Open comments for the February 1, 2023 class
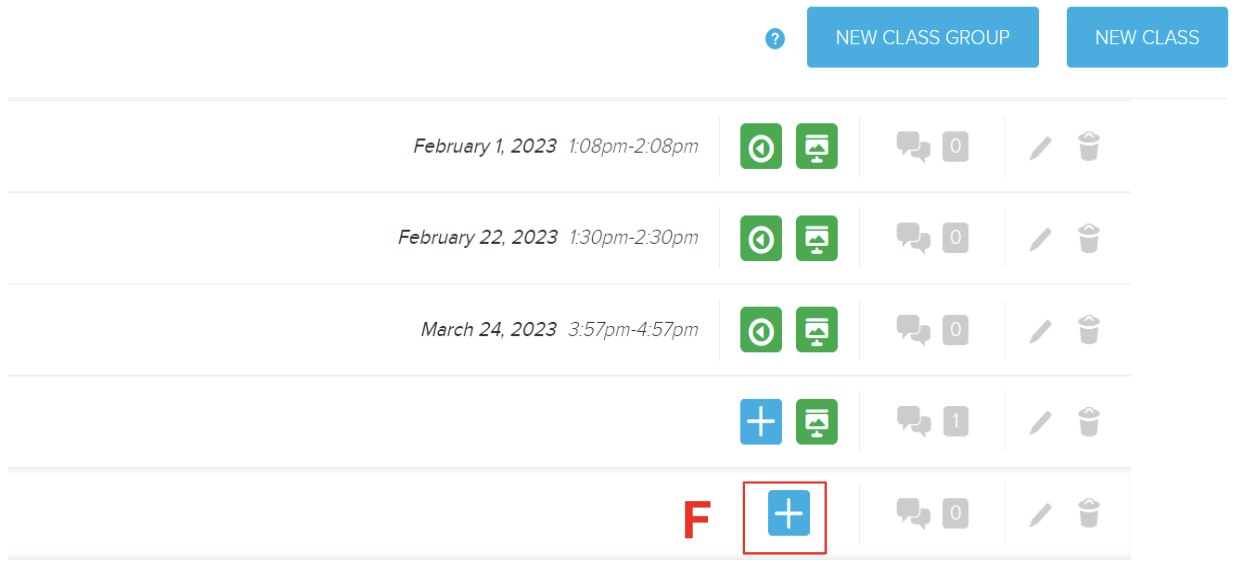Image resolution: width=1240 pixels, height=568 pixels. pos(932,148)
